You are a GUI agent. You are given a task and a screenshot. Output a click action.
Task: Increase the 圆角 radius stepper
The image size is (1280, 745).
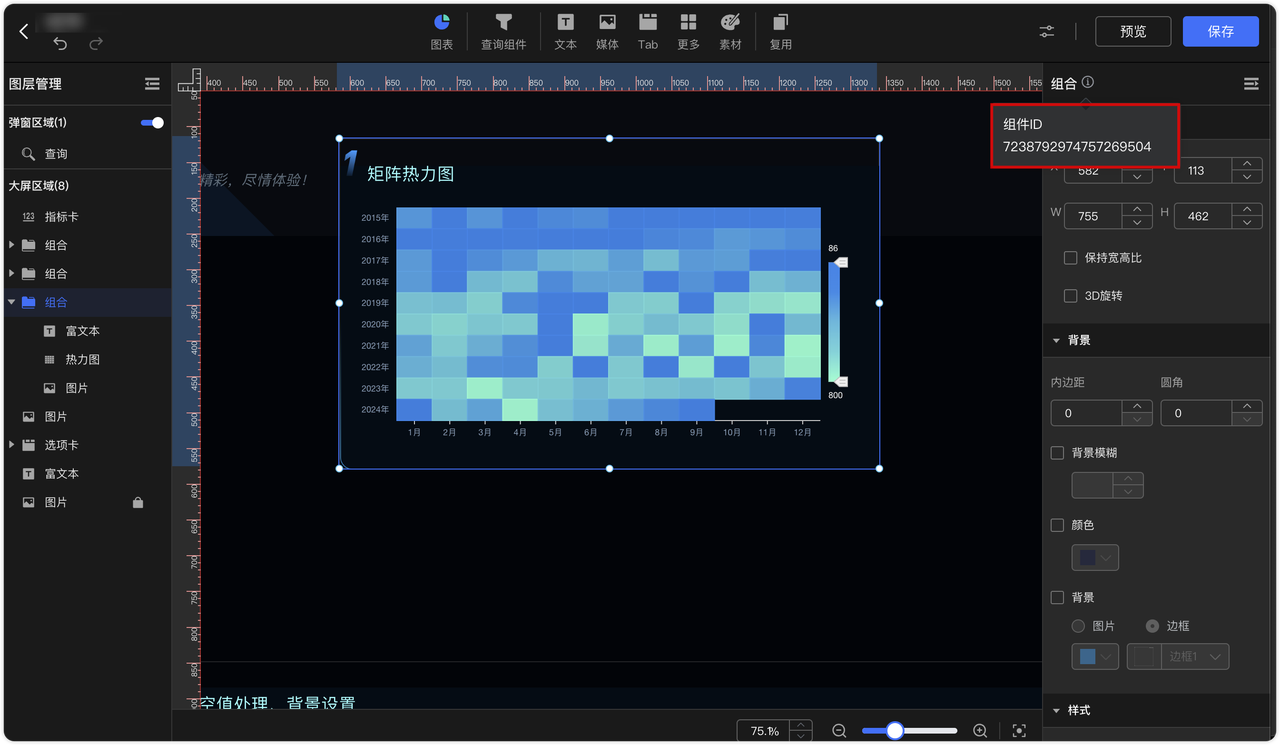[1246, 407]
